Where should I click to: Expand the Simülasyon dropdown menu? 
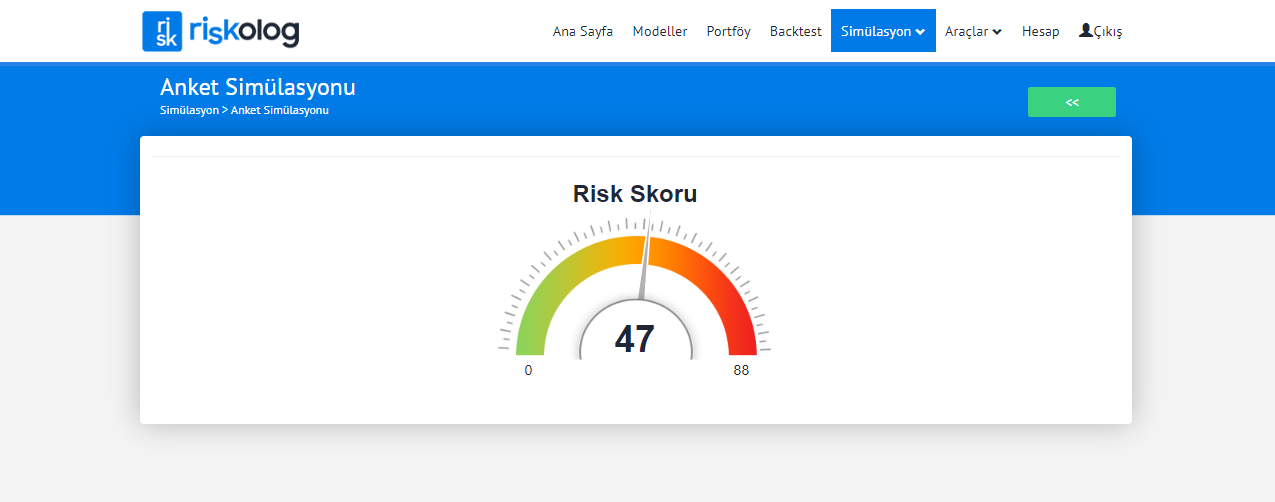coord(877,31)
